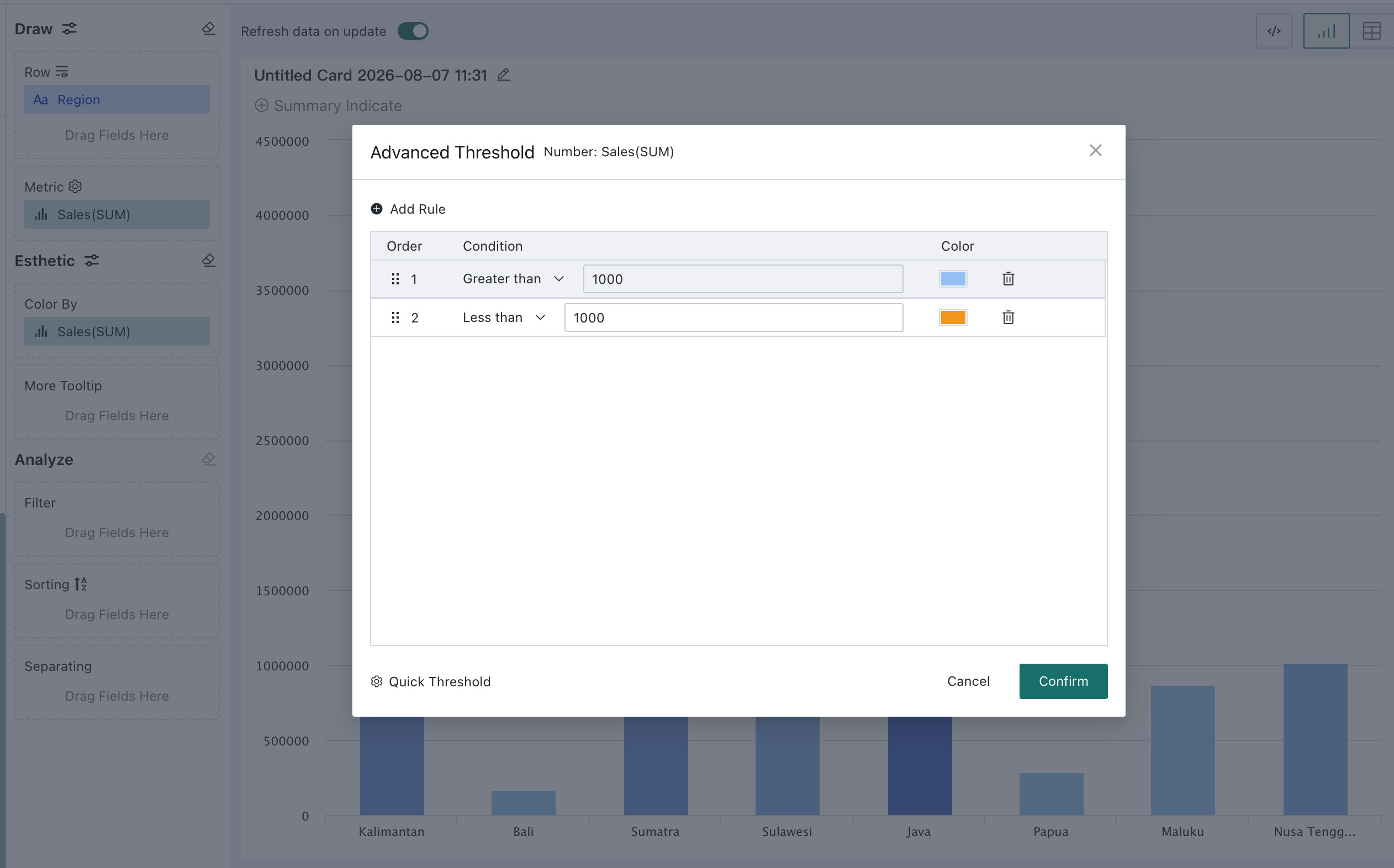Click the Maluku bar in chart
The width and height of the screenshot is (1394, 868).
1182,750
